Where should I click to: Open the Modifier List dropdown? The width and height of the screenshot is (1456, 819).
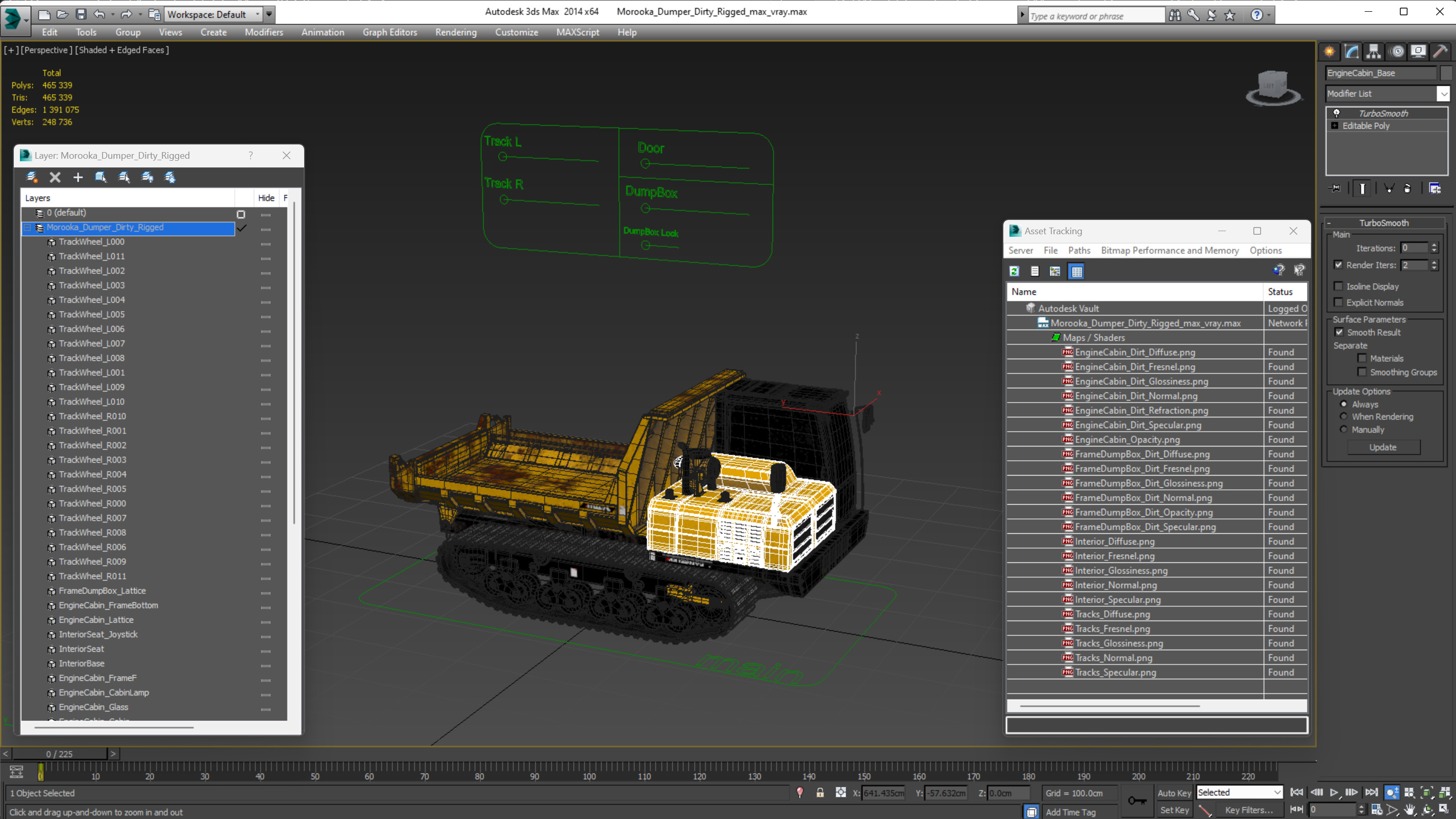pos(1444,93)
